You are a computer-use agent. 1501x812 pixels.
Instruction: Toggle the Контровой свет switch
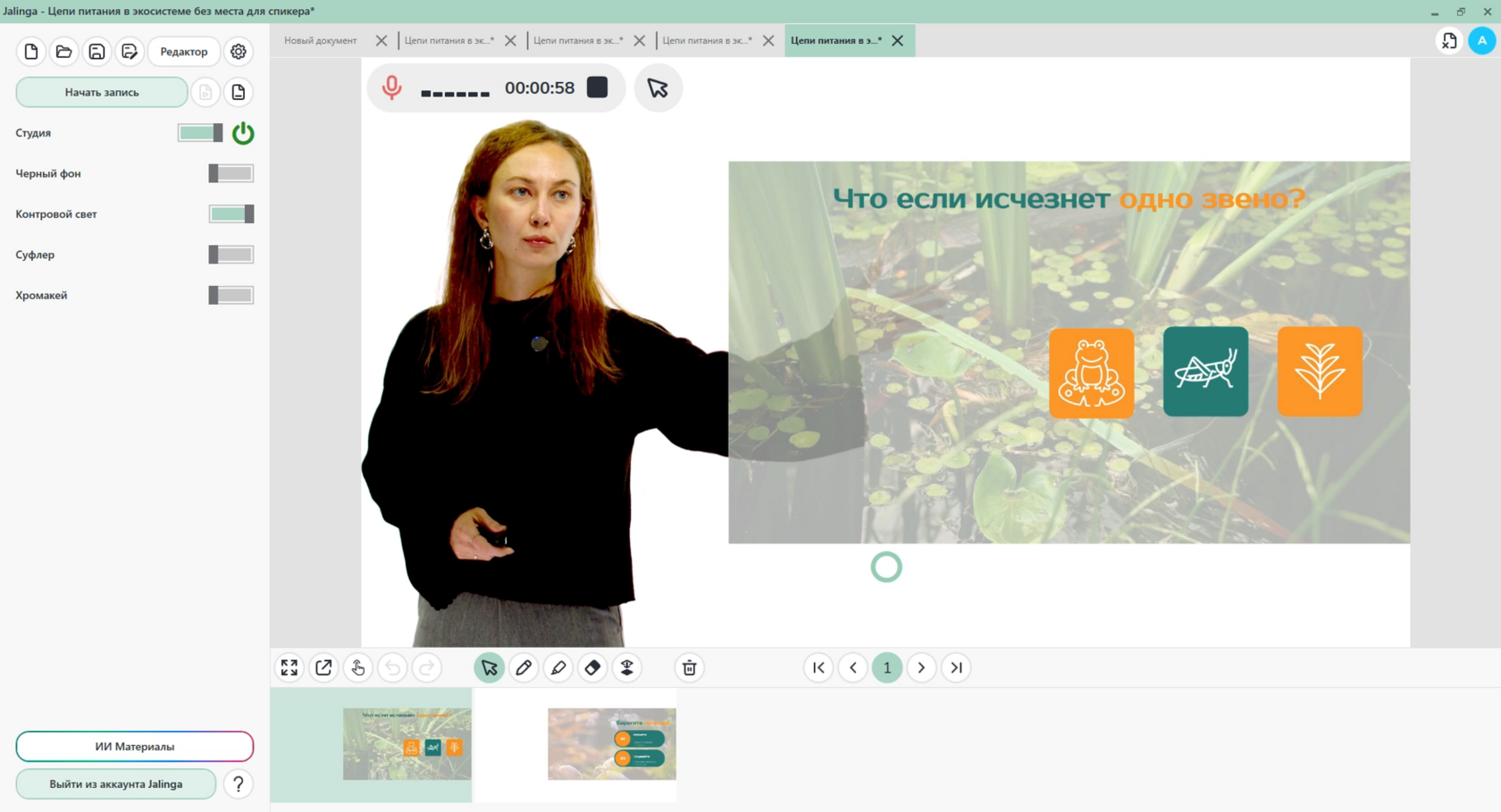coord(231,214)
